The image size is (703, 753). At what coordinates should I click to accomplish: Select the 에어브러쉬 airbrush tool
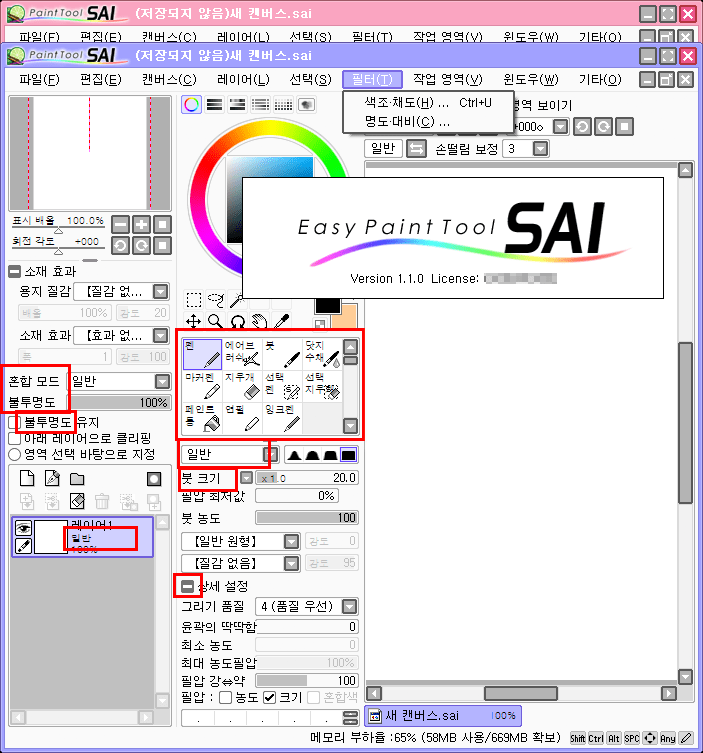coord(242,354)
